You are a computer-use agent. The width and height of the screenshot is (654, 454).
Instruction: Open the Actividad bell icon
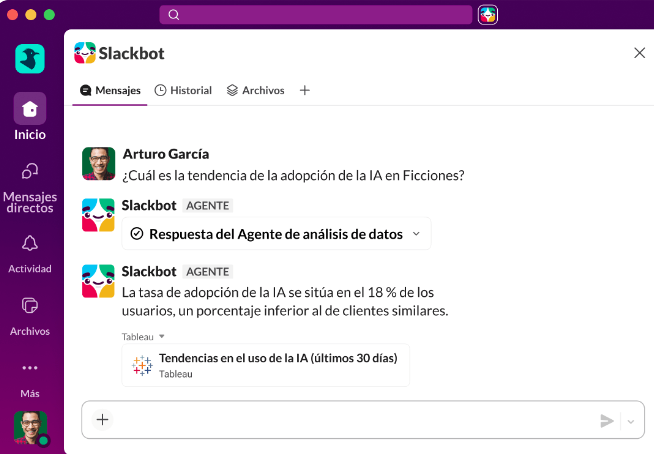point(30,243)
